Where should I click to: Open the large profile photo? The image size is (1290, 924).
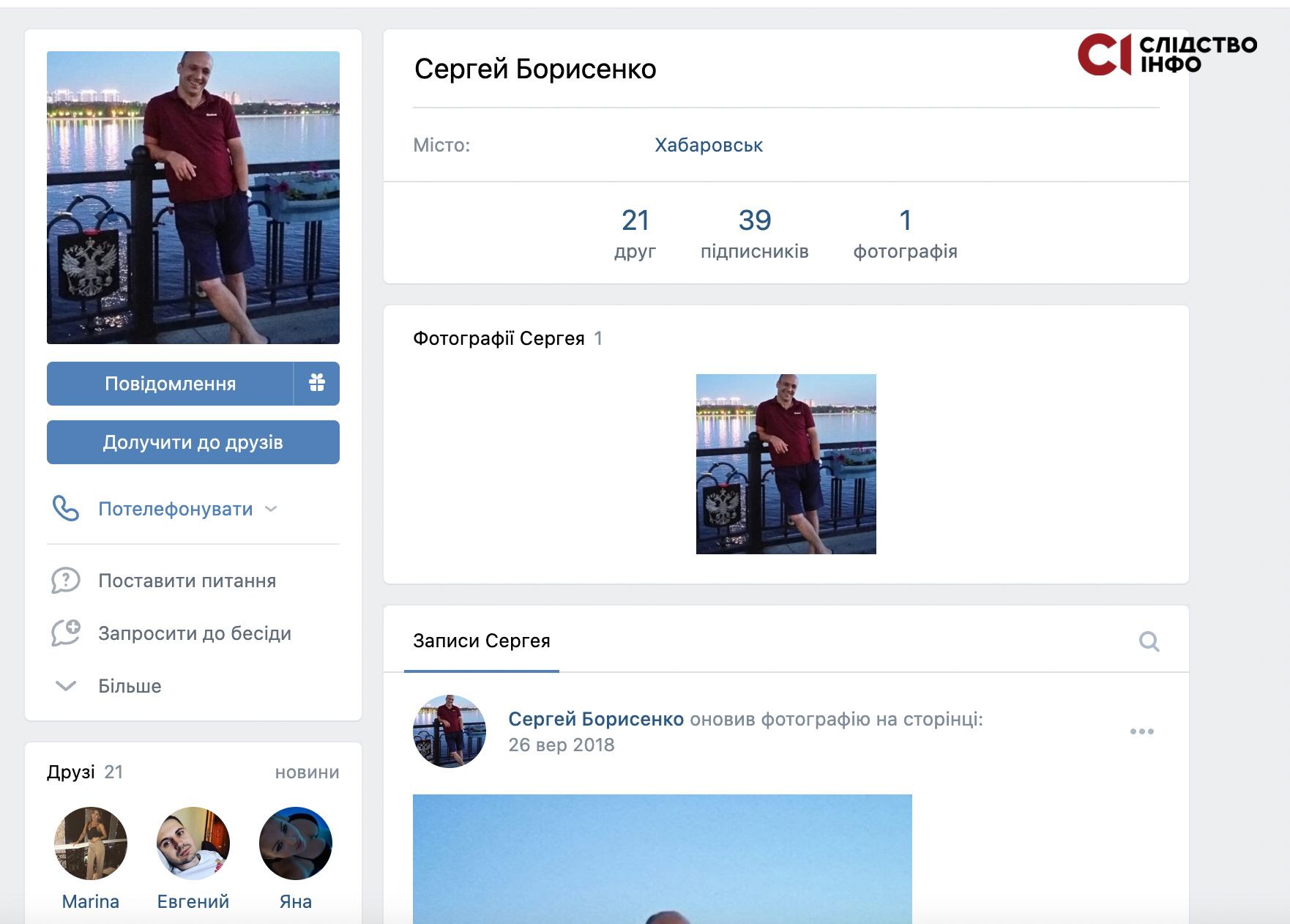click(x=193, y=198)
